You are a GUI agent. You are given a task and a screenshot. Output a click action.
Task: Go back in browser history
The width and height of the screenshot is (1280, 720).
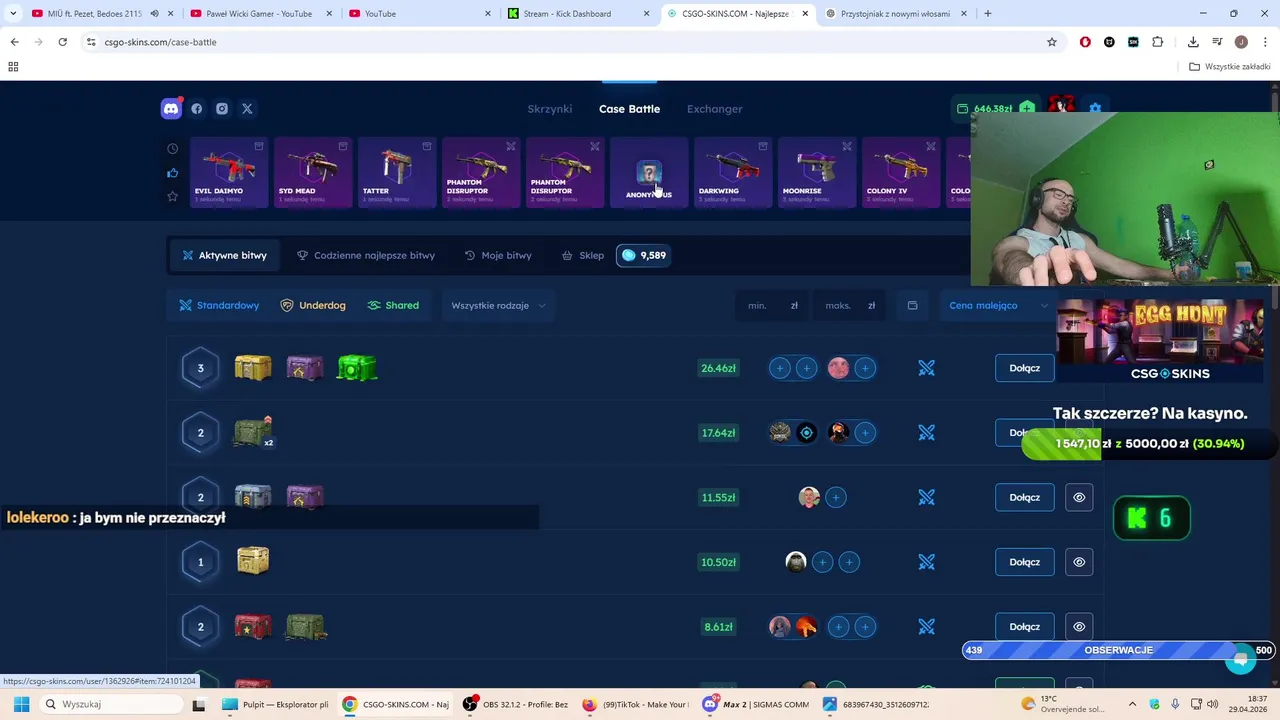coord(14,42)
